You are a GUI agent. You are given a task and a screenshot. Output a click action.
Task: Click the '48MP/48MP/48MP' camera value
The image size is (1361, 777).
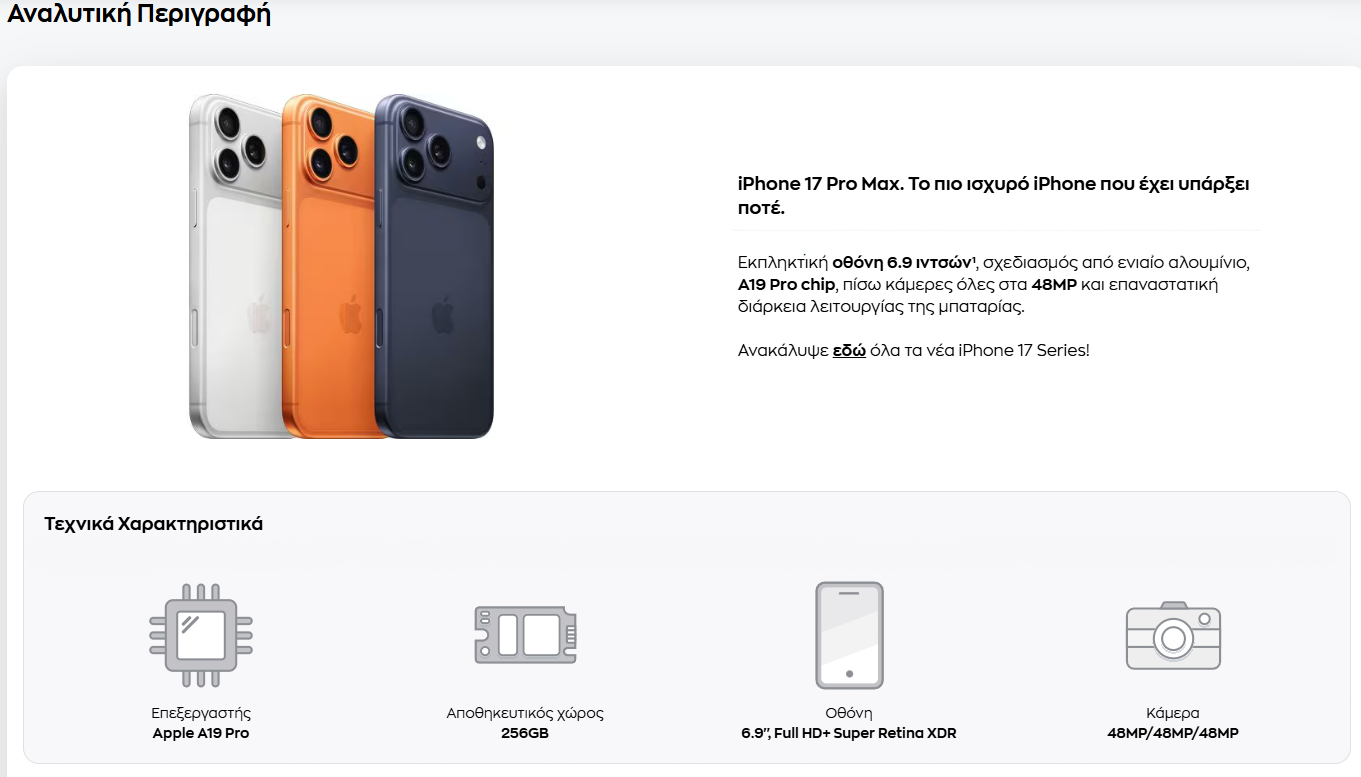pos(1173,733)
